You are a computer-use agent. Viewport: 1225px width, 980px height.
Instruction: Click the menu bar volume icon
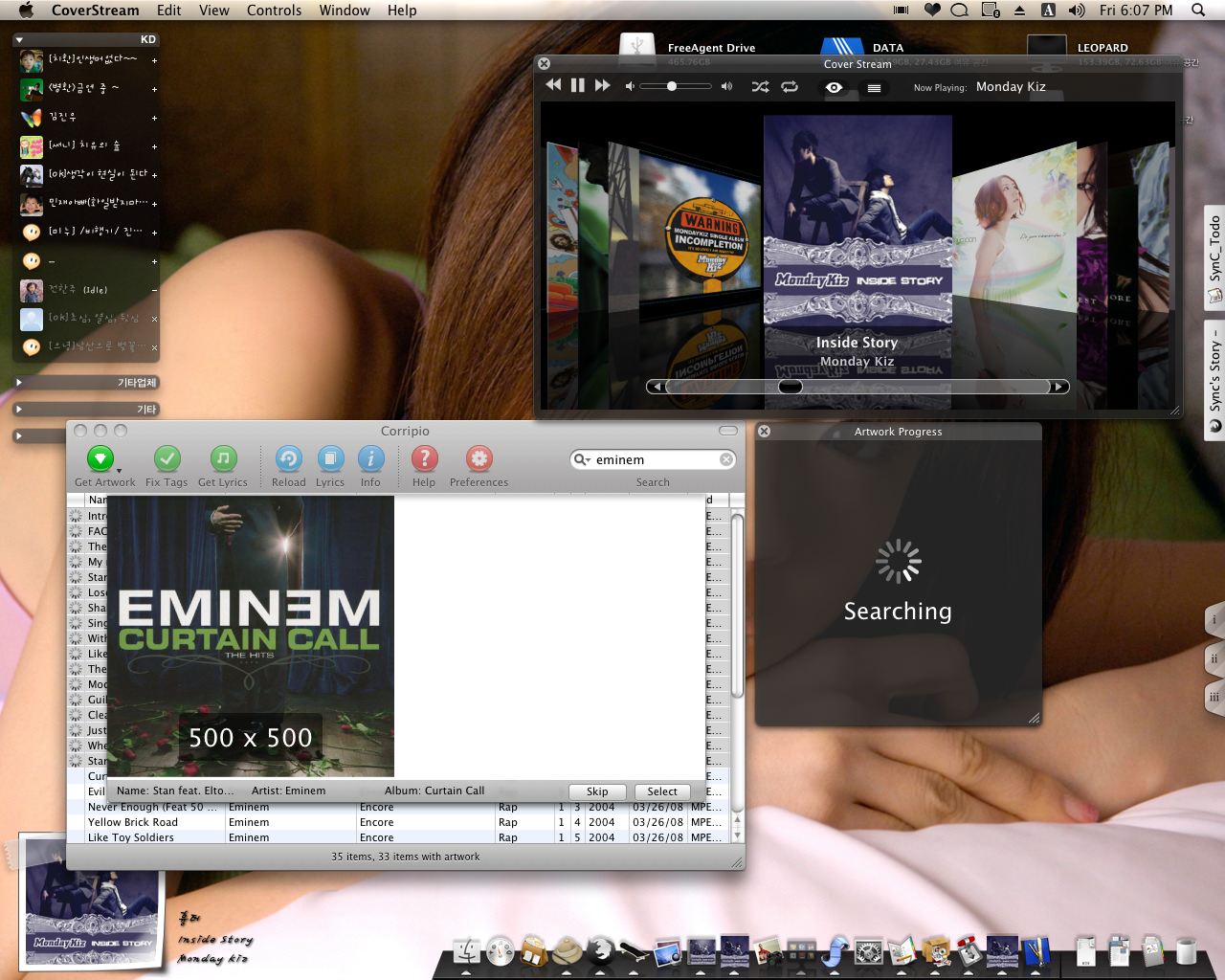pos(1077,11)
